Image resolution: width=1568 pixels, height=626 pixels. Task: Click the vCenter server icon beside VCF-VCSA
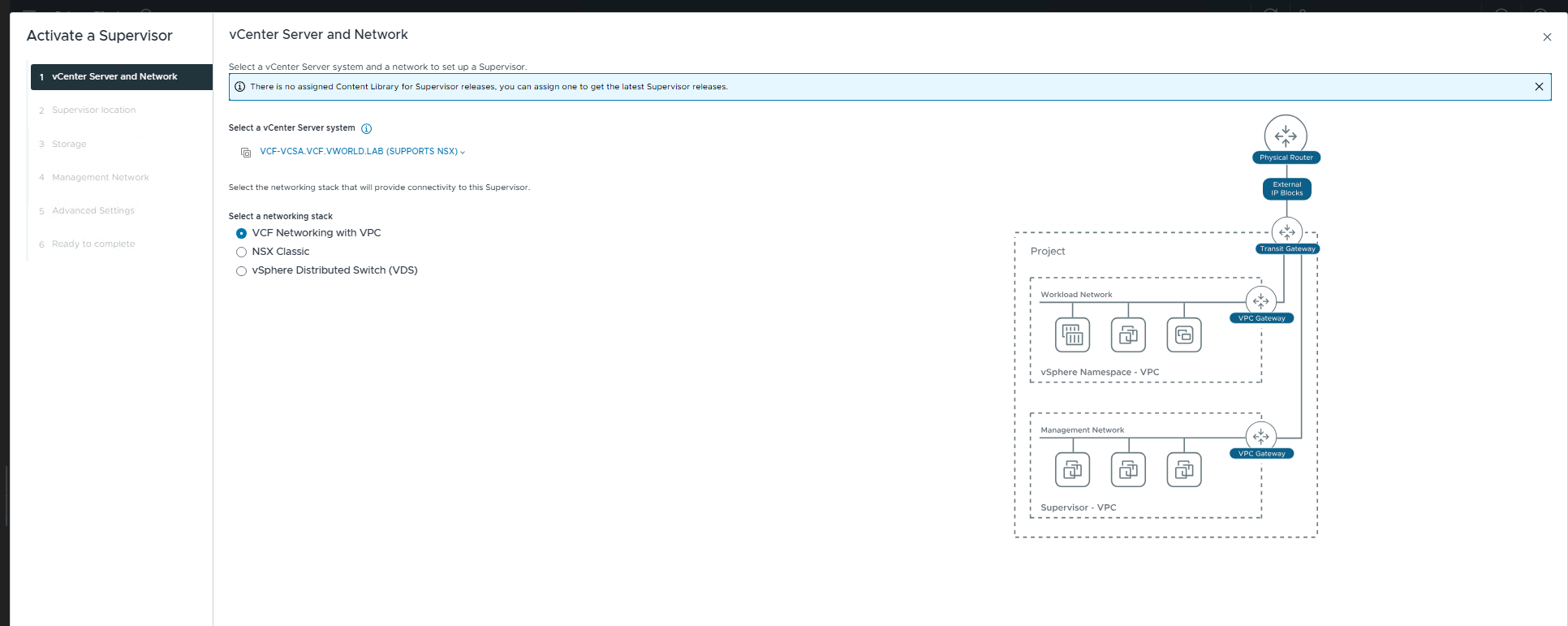point(246,152)
